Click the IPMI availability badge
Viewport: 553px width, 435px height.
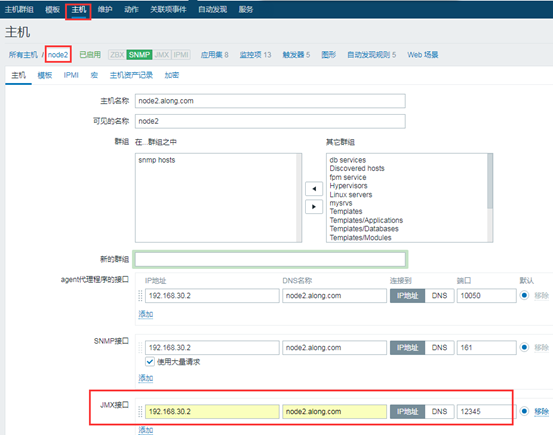[x=181, y=55]
